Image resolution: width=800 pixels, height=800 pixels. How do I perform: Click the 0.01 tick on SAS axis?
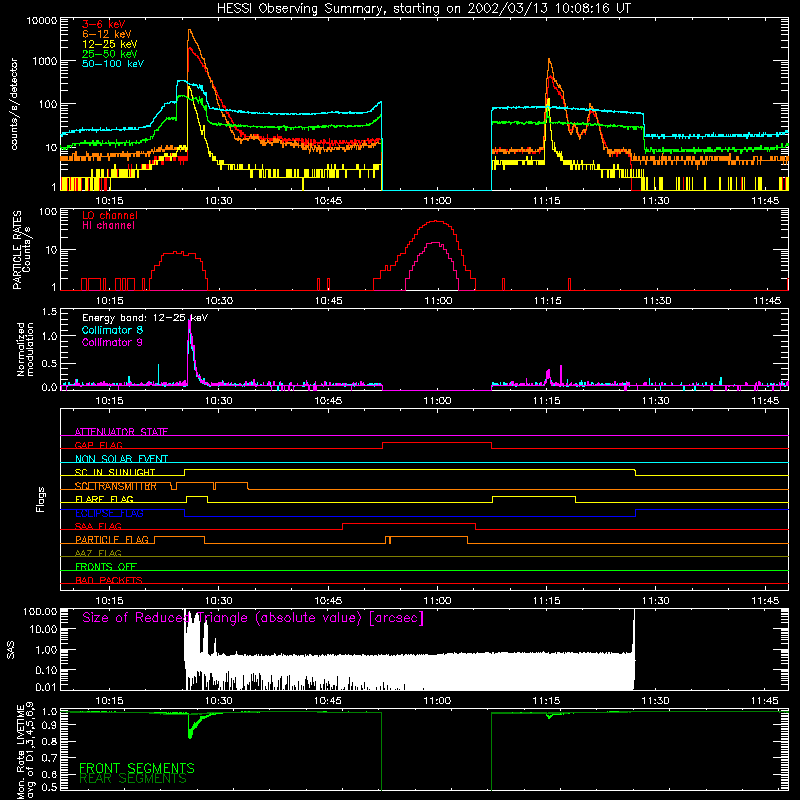(x=46, y=687)
